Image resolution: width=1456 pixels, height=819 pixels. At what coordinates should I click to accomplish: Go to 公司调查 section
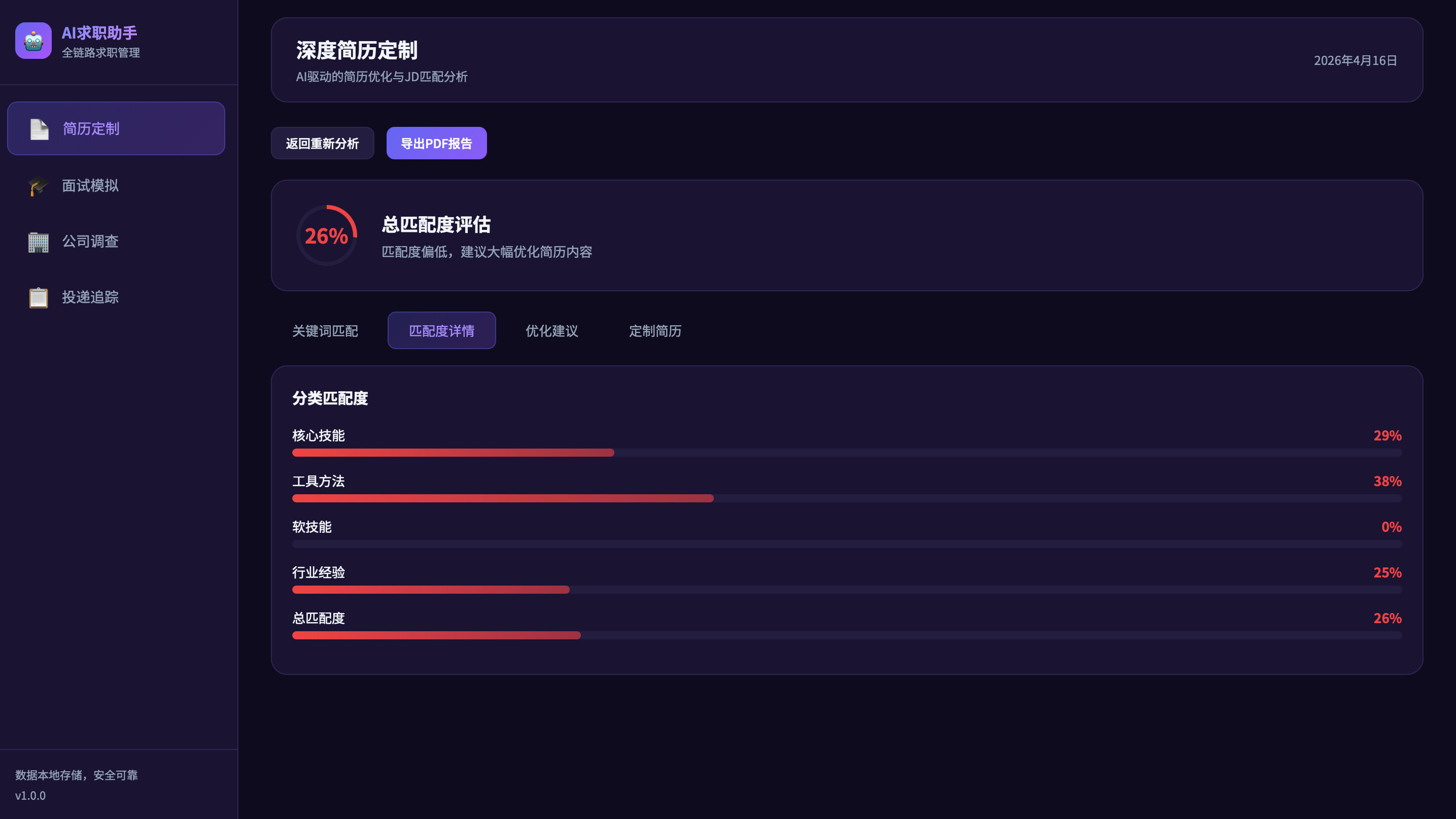[x=90, y=242]
